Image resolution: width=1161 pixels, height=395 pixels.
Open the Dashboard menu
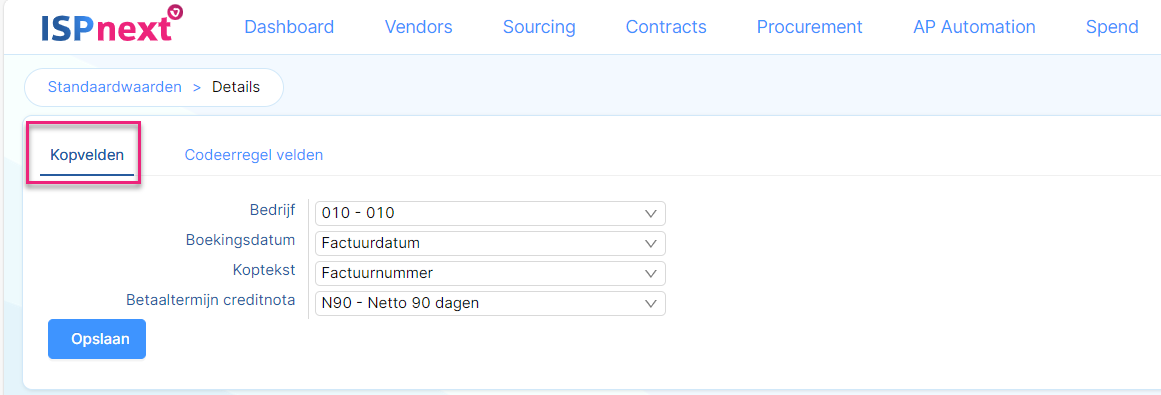[289, 27]
